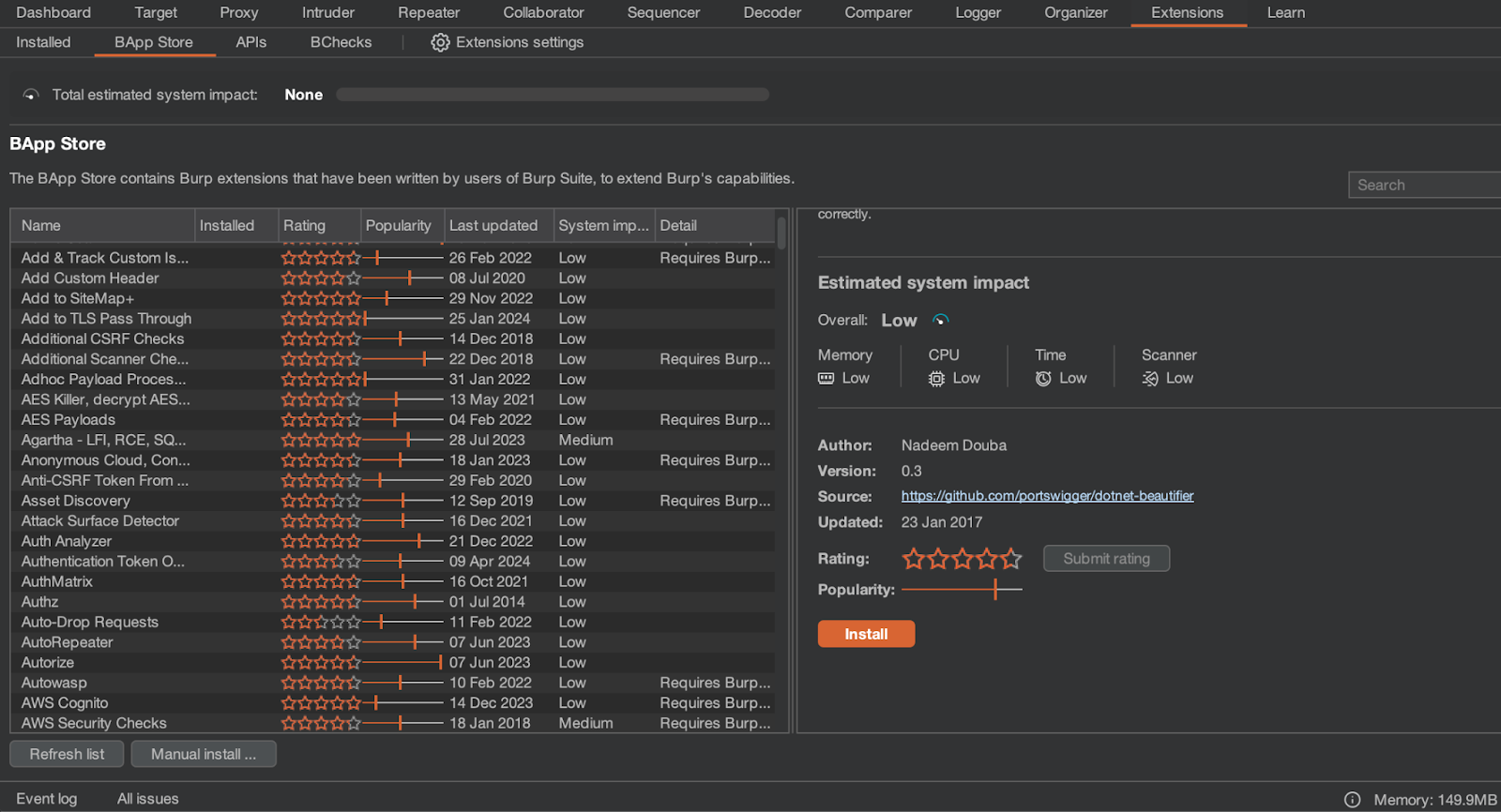Image resolution: width=1501 pixels, height=812 pixels.
Task: Click the Time impact clock icon
Action: point(1043,379)
